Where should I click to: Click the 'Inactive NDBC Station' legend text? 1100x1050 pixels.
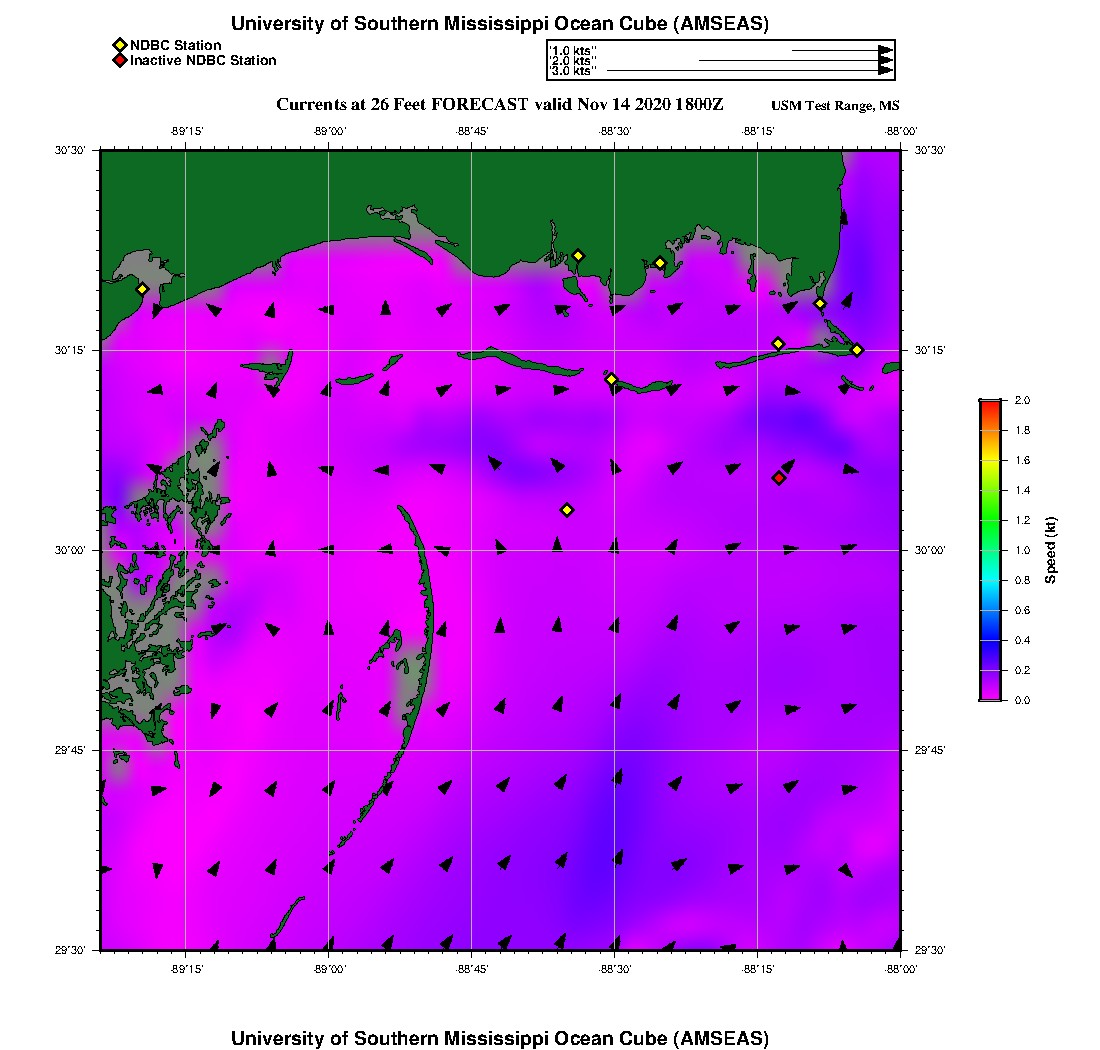coord(203,61)
